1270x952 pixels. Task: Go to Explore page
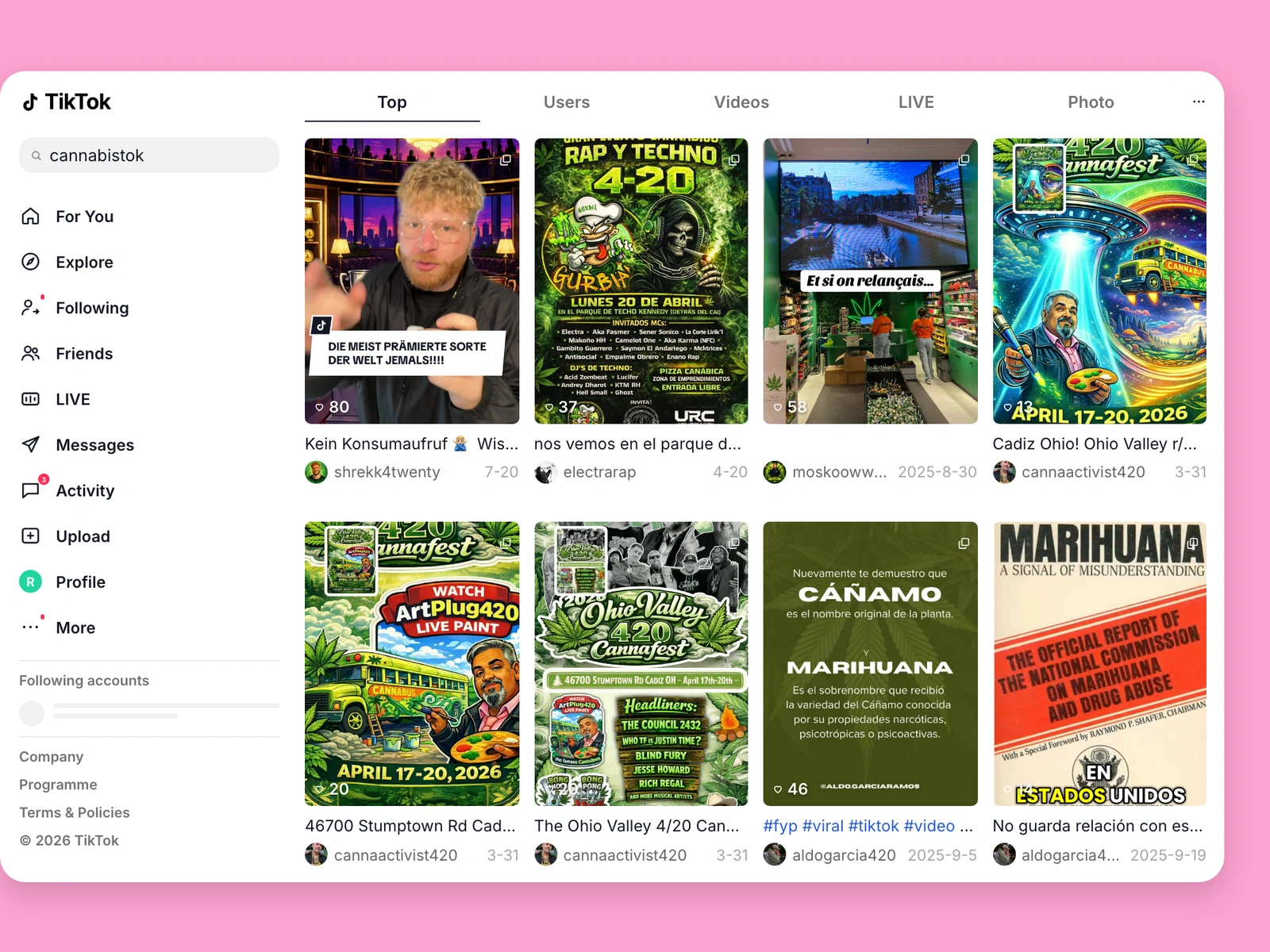84,262
